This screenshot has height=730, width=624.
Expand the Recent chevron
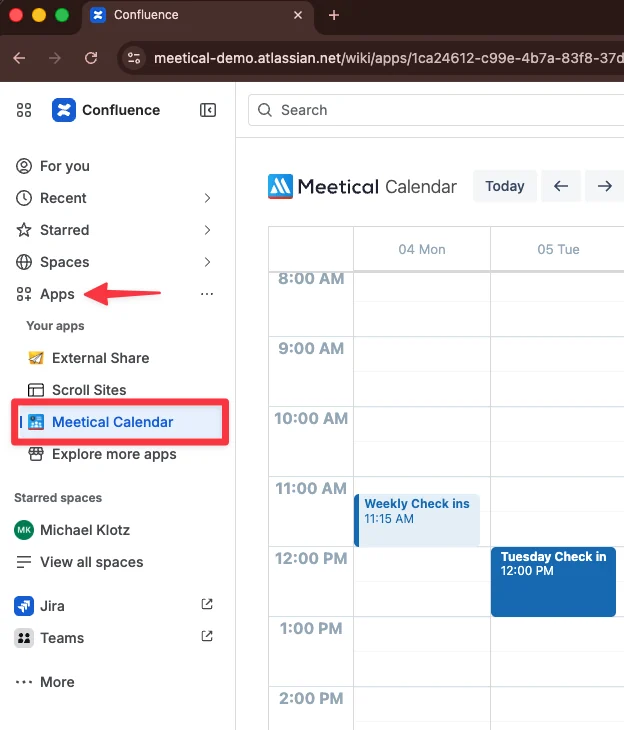point(207,198)
